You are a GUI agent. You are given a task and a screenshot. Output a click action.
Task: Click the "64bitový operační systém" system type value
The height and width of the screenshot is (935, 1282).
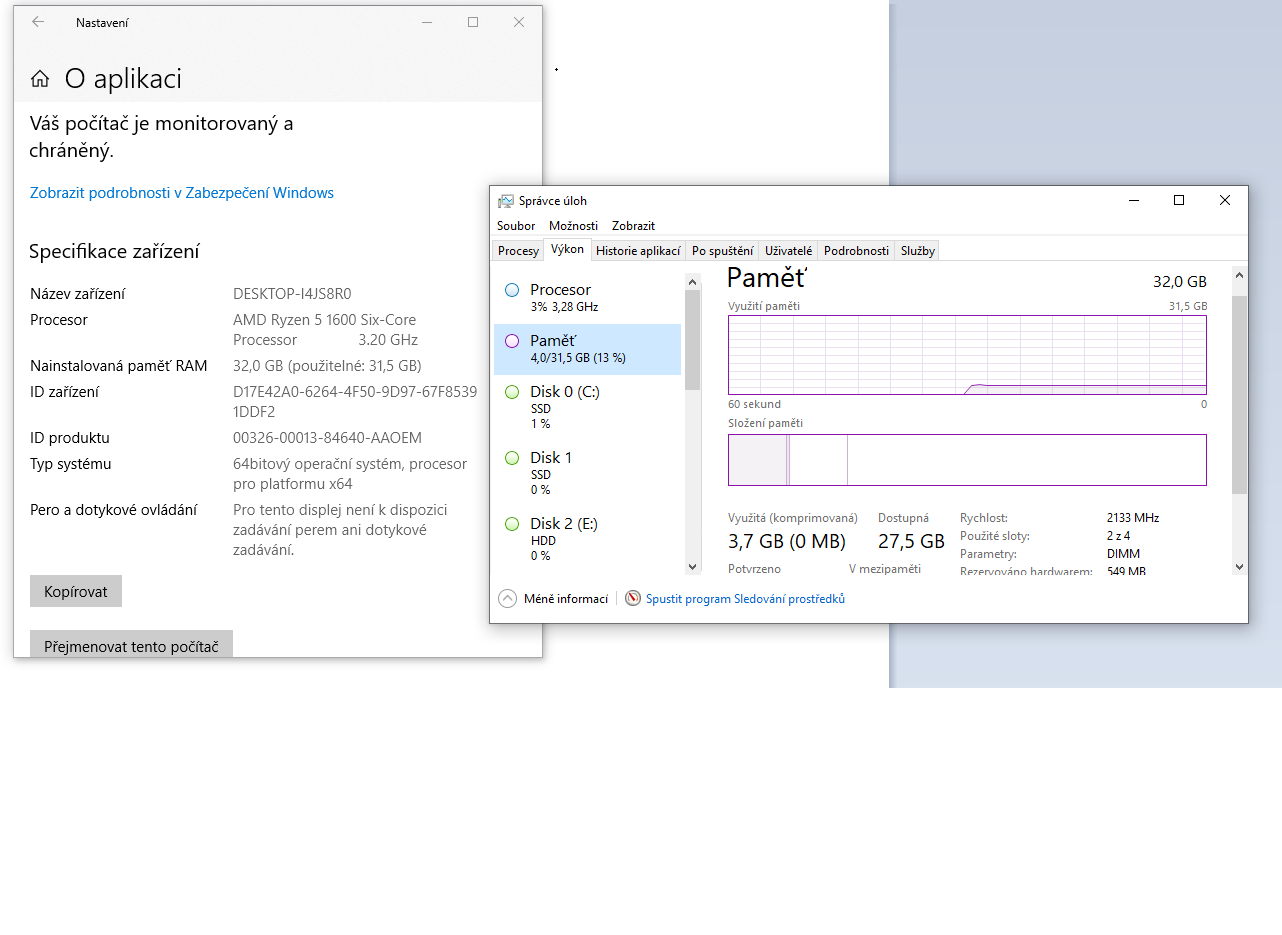coord(350,474)
